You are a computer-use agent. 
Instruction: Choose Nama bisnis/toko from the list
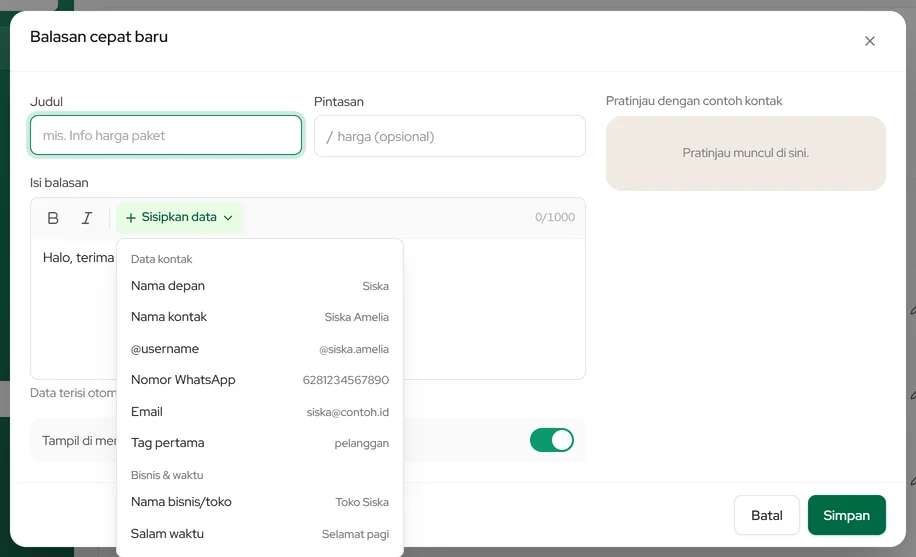point(260,502)
